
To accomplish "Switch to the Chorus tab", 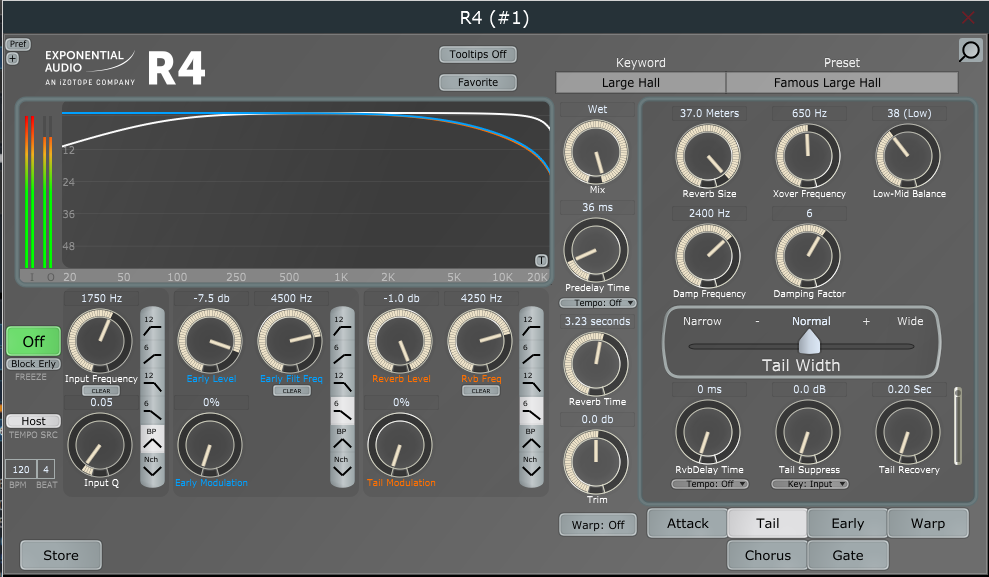I will [768, 555].
